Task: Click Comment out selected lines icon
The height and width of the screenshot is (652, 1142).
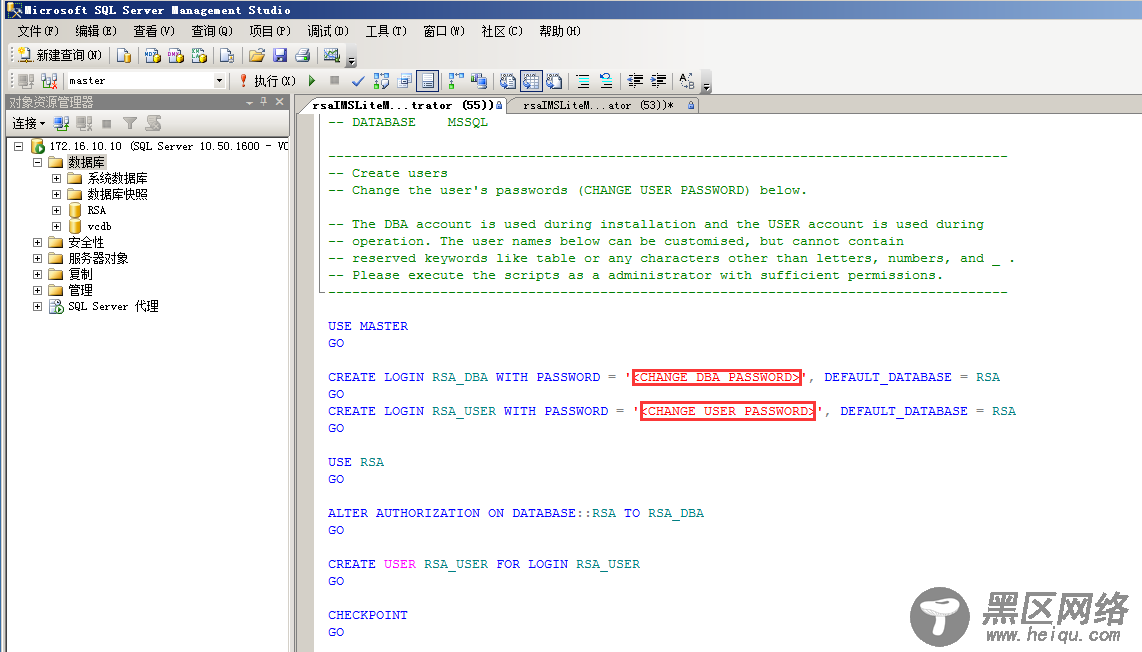Action: 583,81
